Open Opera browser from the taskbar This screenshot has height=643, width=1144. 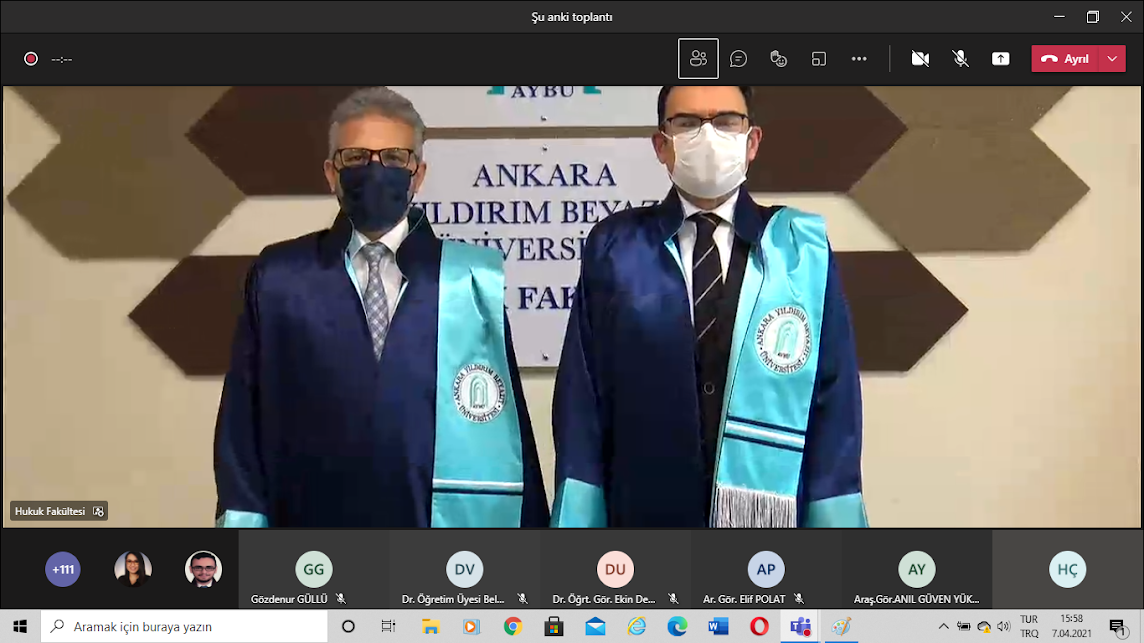pyautogui.click(x=759, y=627)
